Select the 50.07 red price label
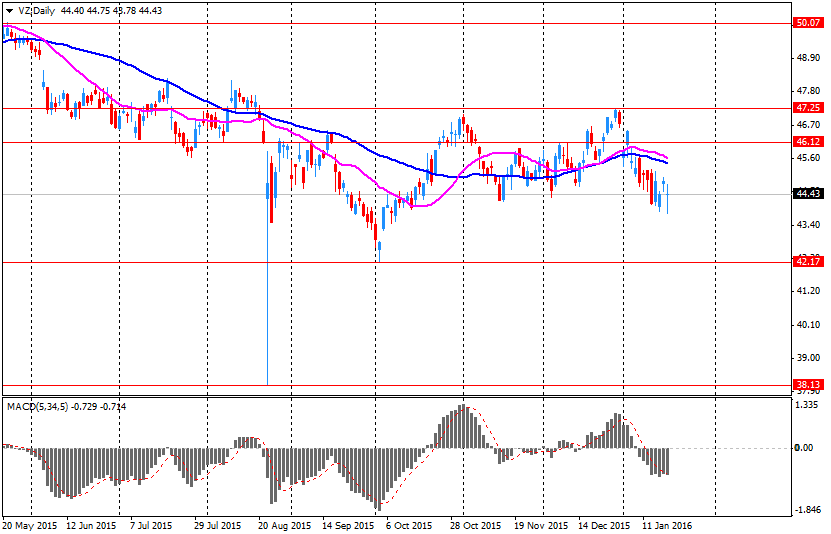The height and width of the screenshot is (534, 831). coord(808,23)
